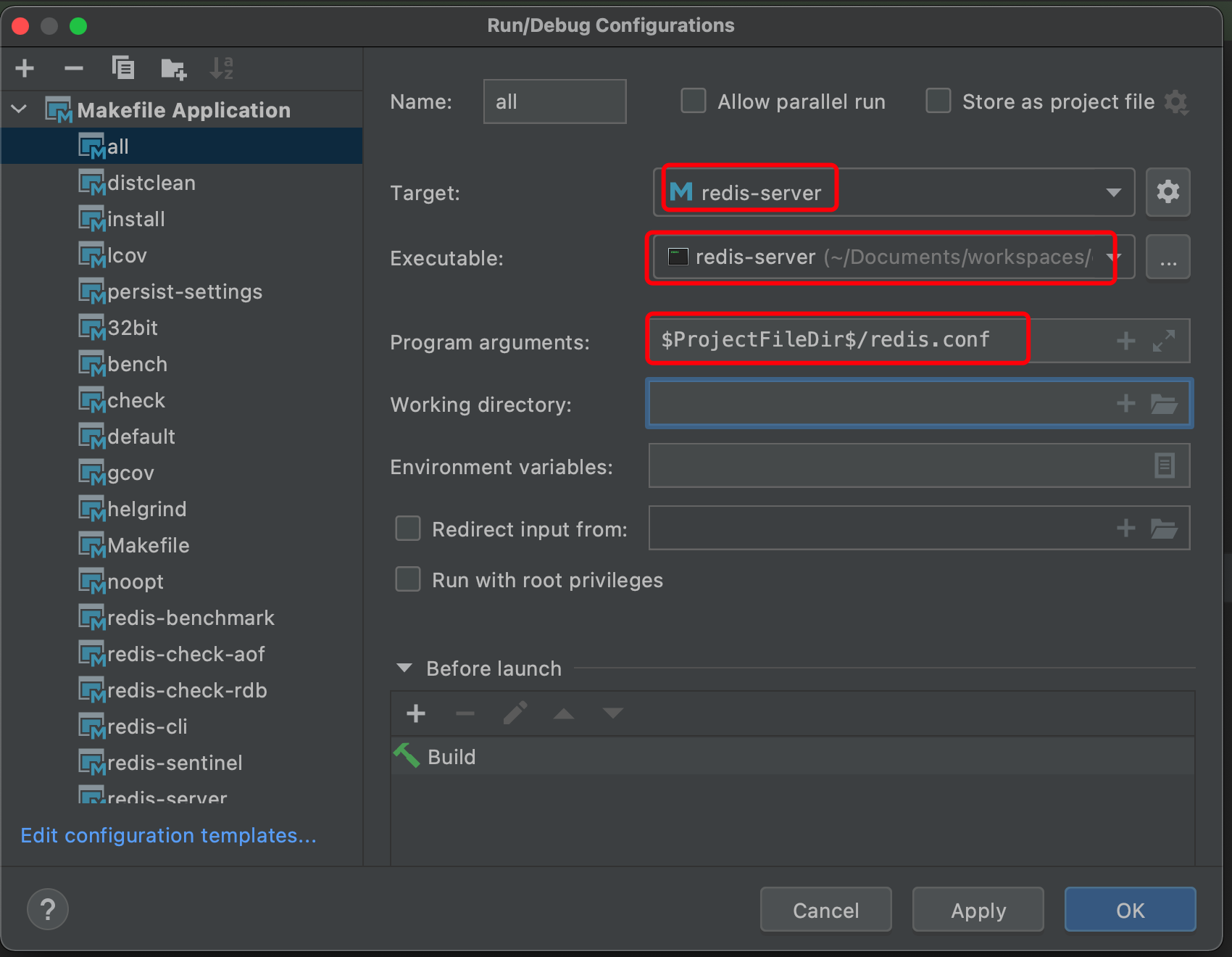Image resolution: width=1232 pixels, height=957 pixels.
Task: Open Edit configuration templates link
Action: (168, 835)
